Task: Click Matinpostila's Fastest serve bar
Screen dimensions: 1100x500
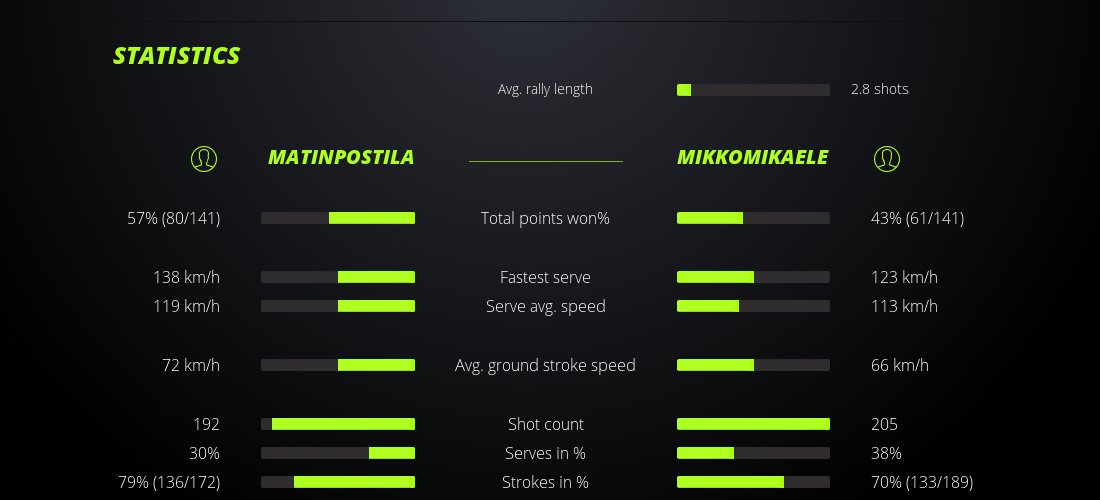Action: pyautogui.click(x=338, y=277)
